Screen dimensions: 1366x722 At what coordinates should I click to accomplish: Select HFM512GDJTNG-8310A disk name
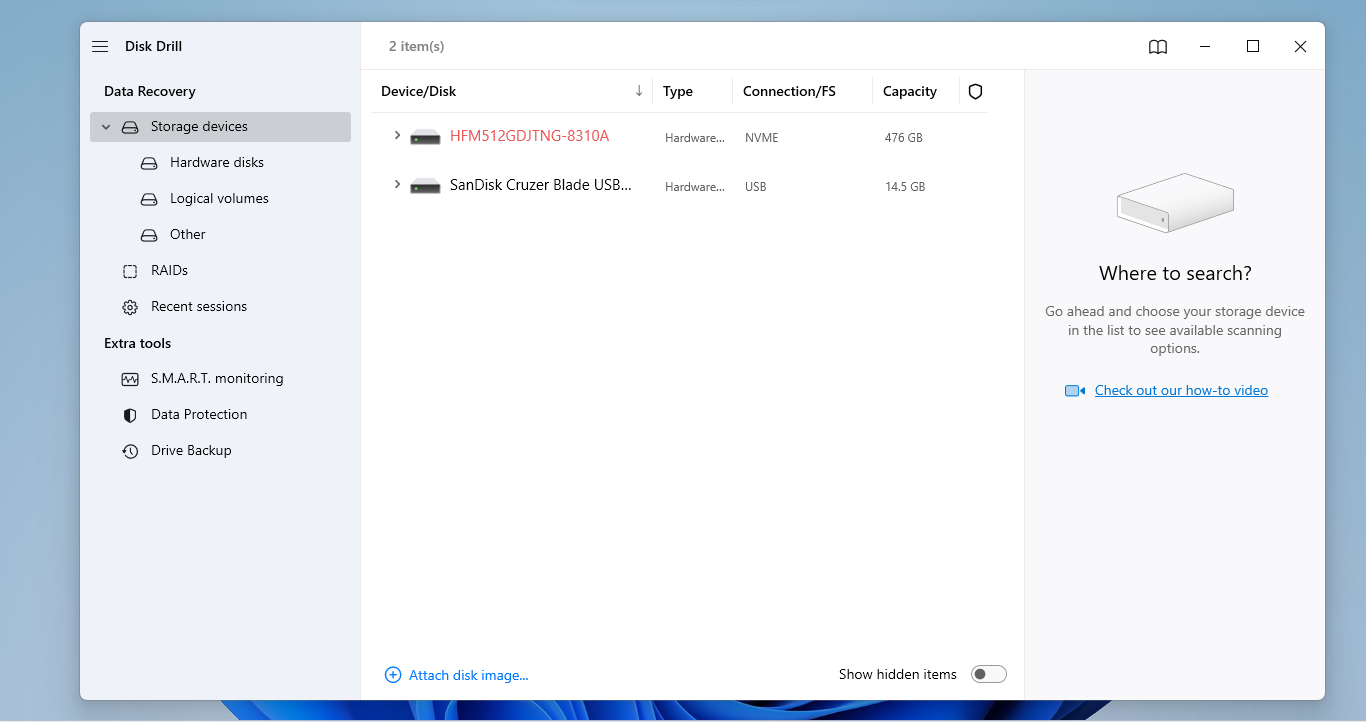click(529, 136)
